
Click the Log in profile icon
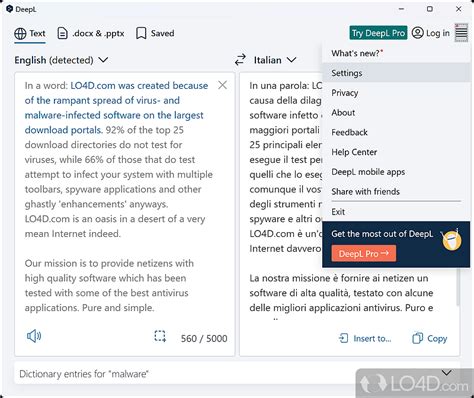[x=418, y=33]
